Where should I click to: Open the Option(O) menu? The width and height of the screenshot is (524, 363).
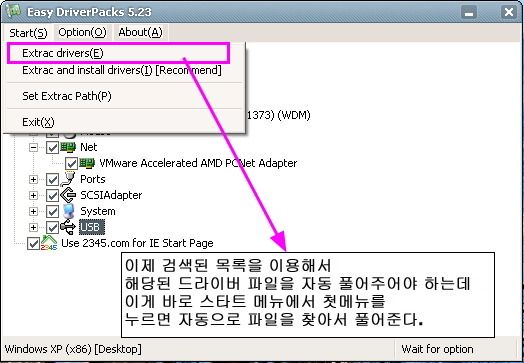point(82,32)
